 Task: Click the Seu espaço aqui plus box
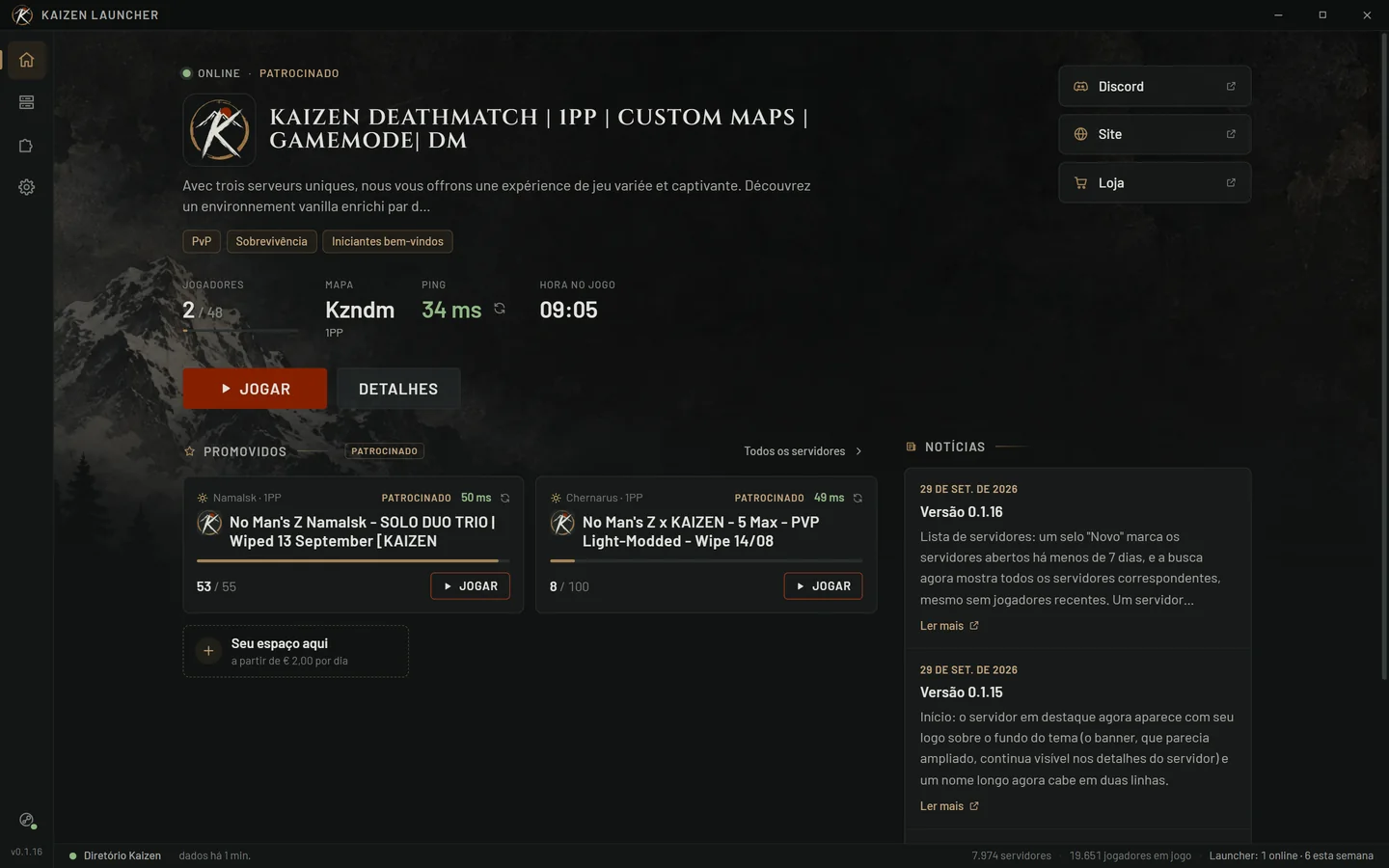pyautogui.click(x=295, y=651)
